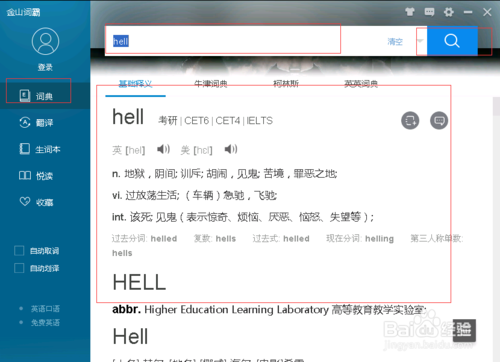Open the settings gear icon

pos(449,12)
